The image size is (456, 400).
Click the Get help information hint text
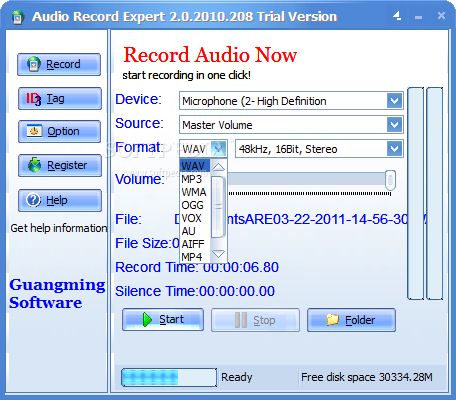[x=59, y=228]
